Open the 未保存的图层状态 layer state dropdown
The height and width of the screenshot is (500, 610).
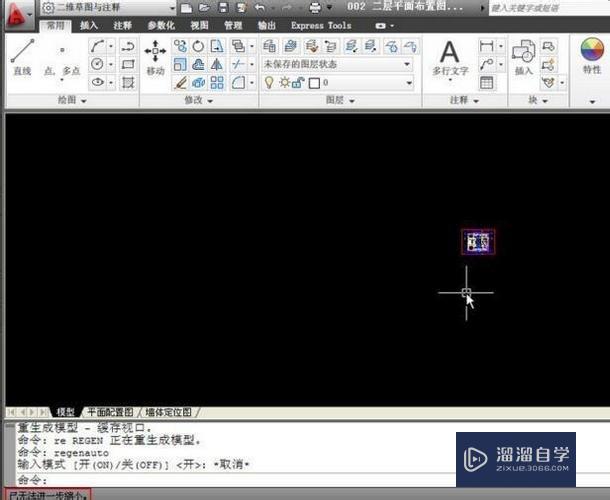(337, 64)
